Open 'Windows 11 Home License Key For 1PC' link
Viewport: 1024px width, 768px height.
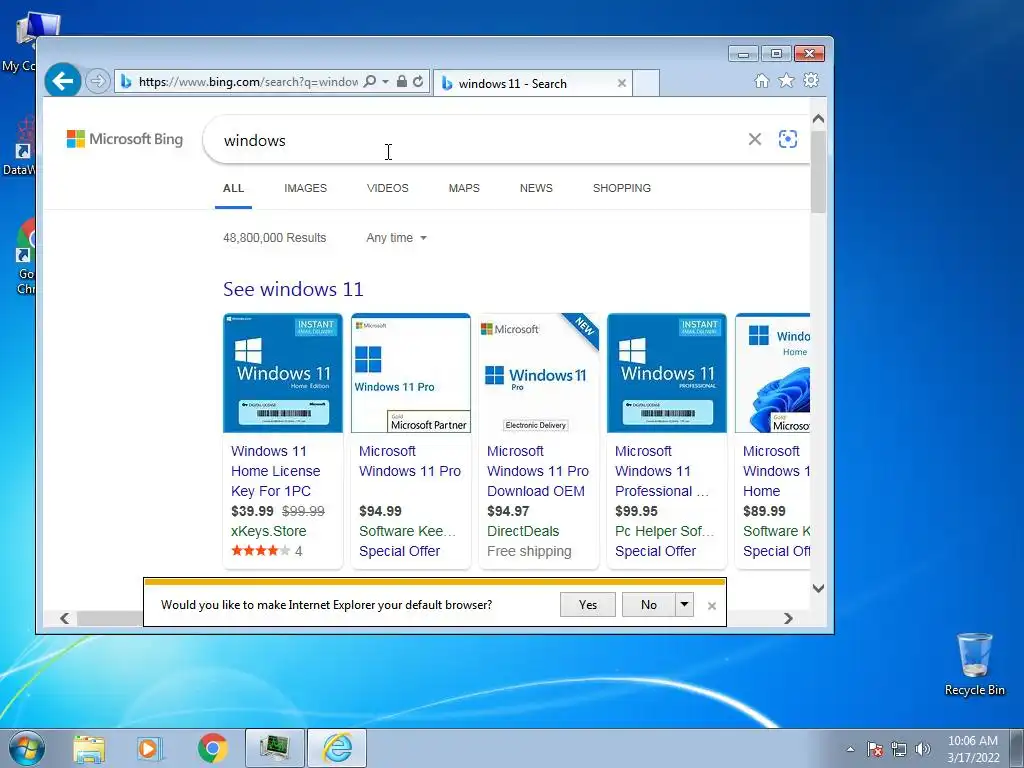click(276, 471)
